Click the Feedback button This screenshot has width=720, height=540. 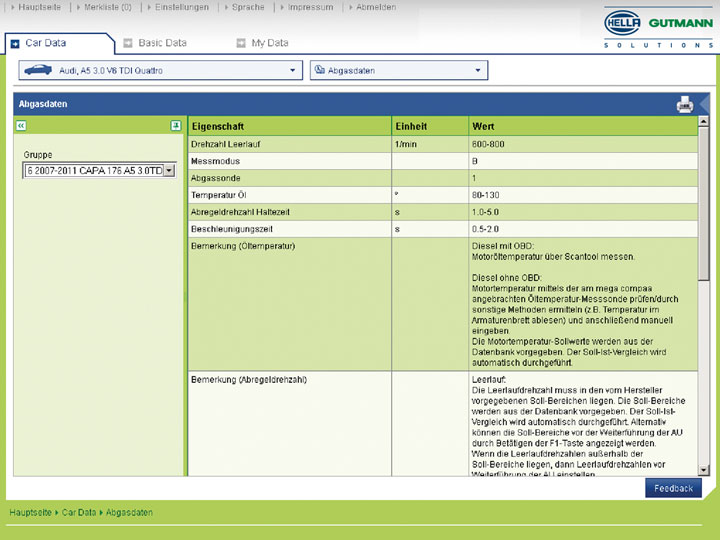click(x=673, y=488)
